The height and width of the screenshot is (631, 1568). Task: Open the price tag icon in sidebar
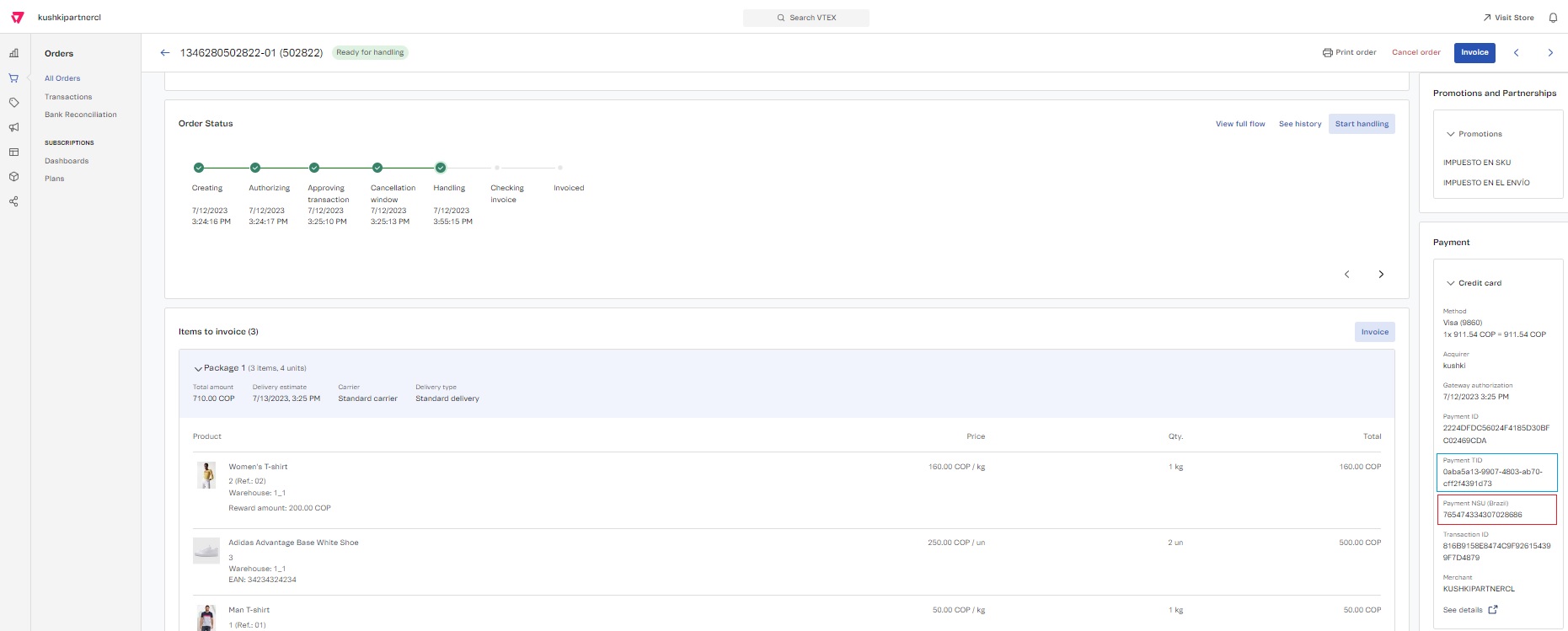point(14,103)
